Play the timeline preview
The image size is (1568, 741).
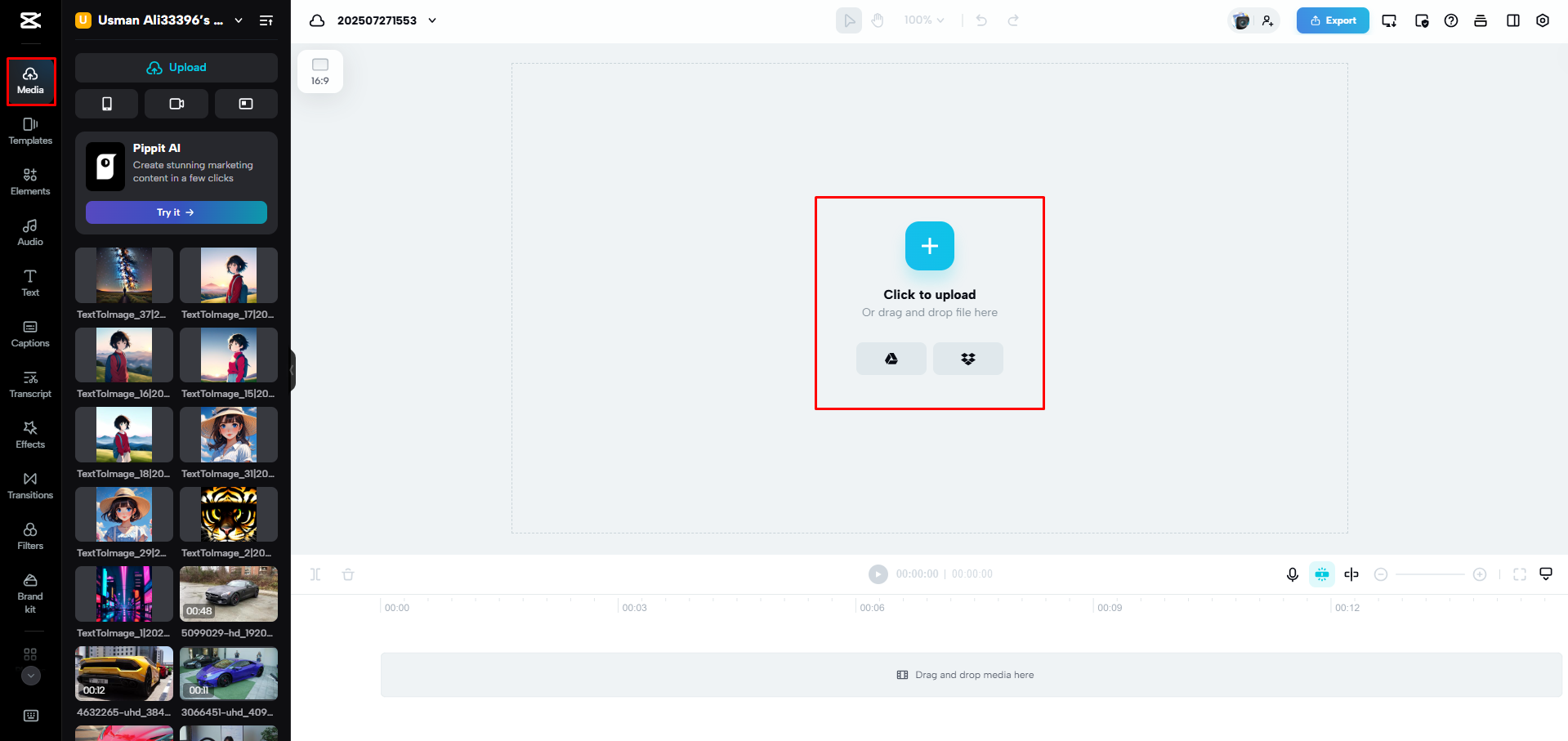(x=878, y=574)
